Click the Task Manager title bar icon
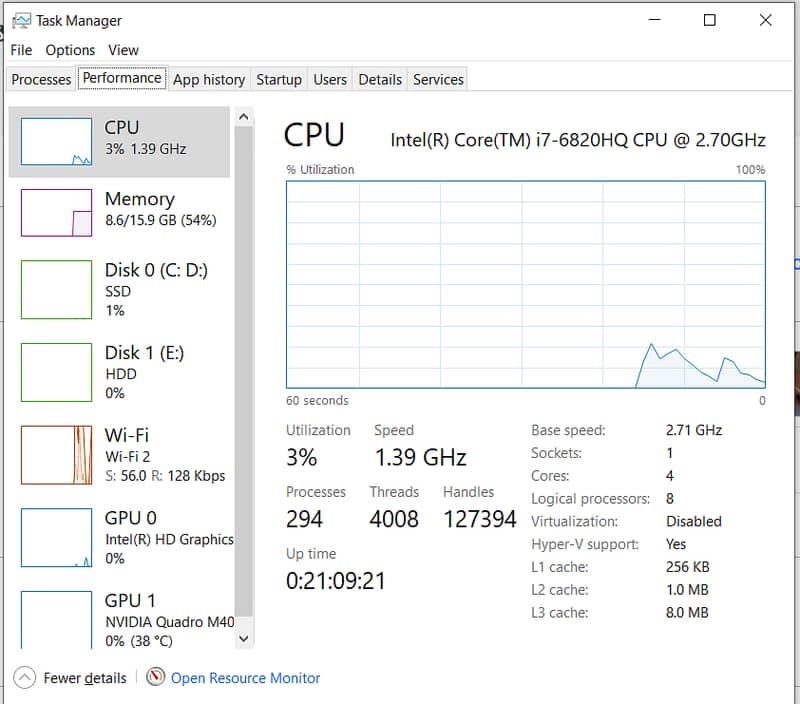 point(21,20)
